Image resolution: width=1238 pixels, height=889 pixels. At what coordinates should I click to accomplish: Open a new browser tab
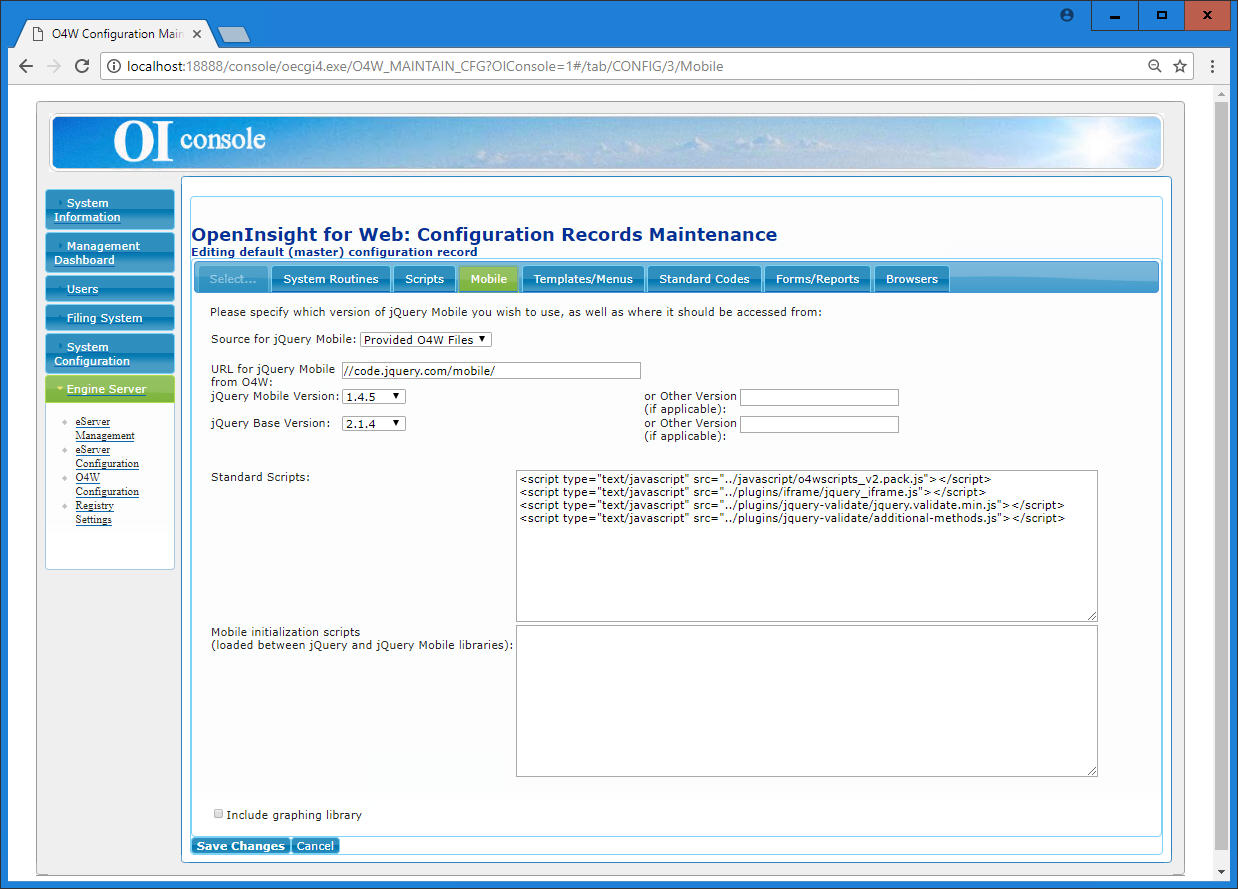233,35
